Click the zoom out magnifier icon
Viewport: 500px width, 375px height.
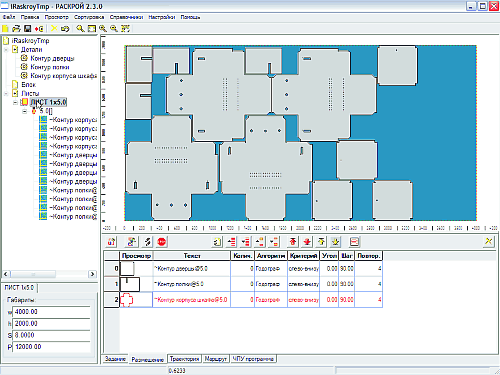click(x=114, y=29)
